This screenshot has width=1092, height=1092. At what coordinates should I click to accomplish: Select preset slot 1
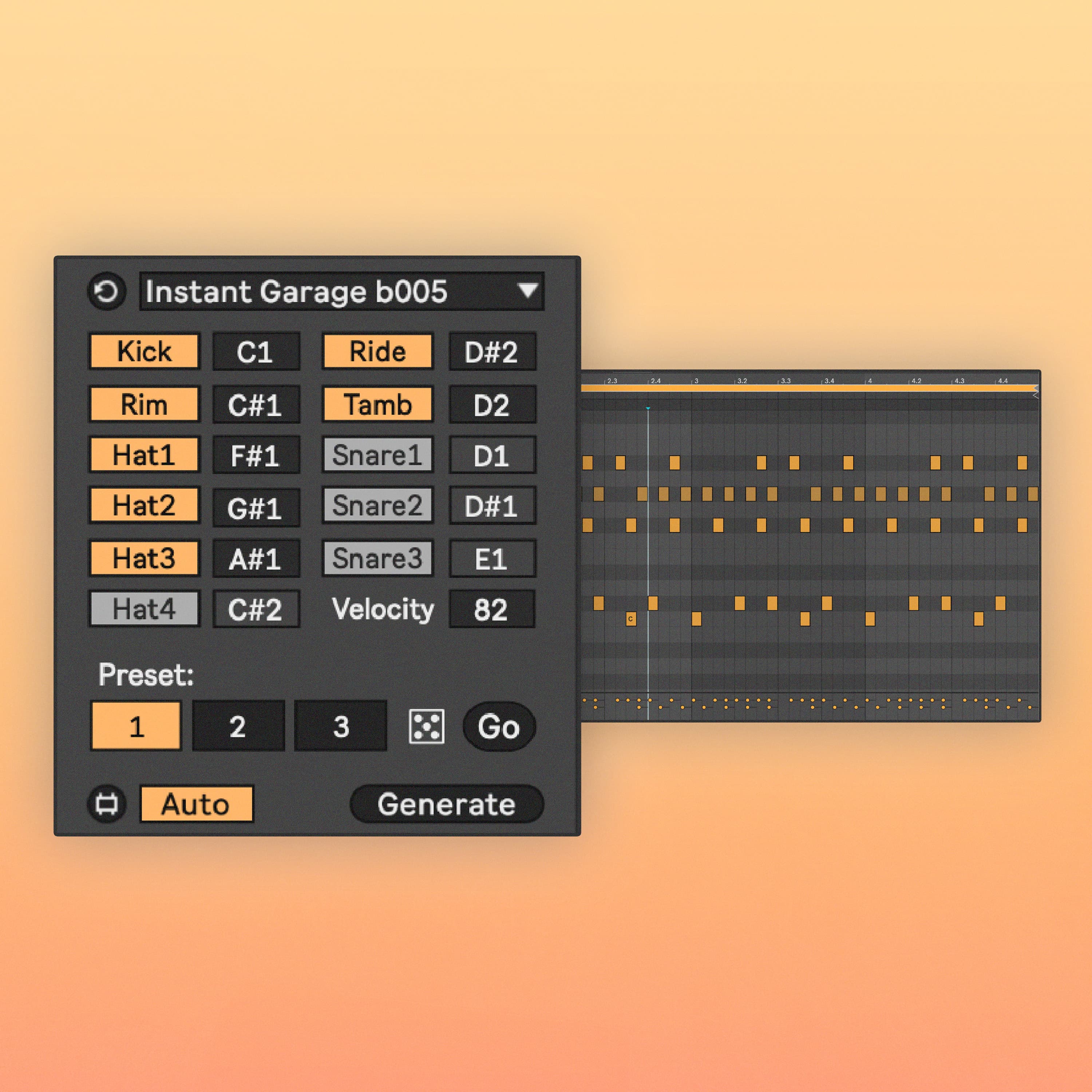click(x=136, y=726)
